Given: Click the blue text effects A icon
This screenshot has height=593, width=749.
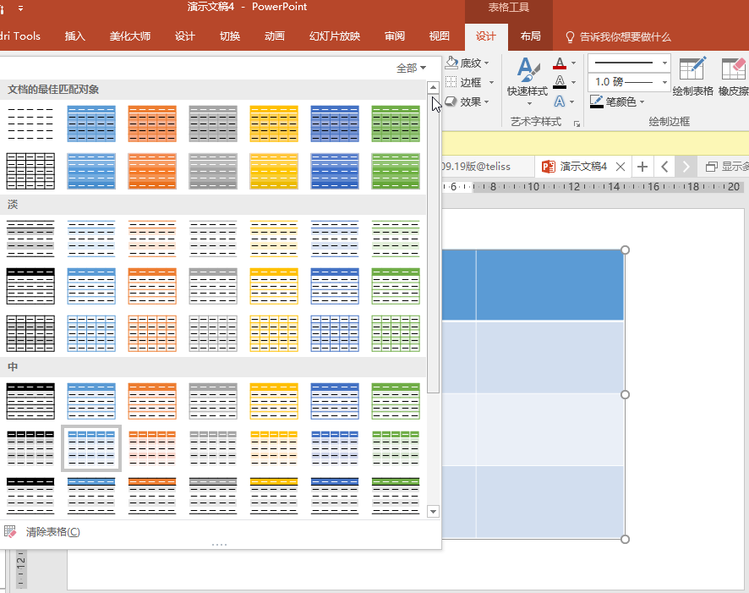Looking at the screenshot, I should (x=559, y=101).
